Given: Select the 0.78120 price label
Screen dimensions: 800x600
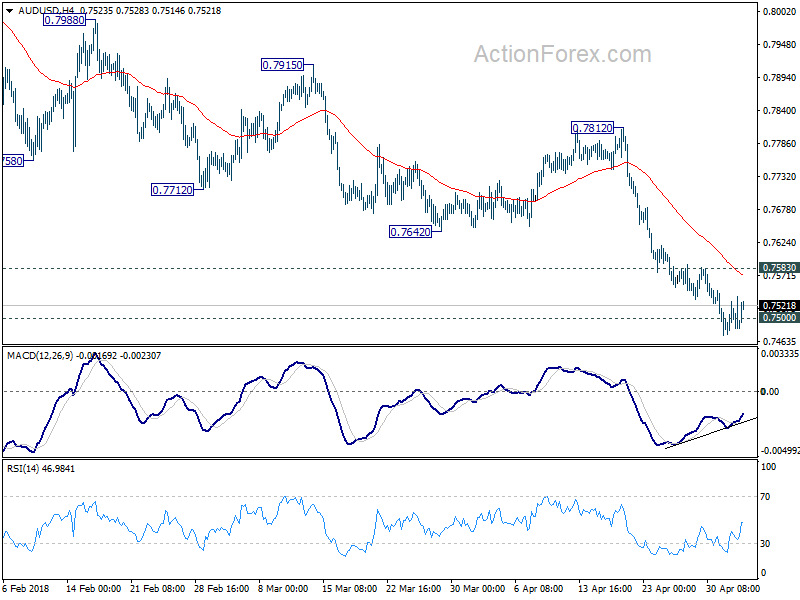Looking at the screenshot, I should coord(592,128).
